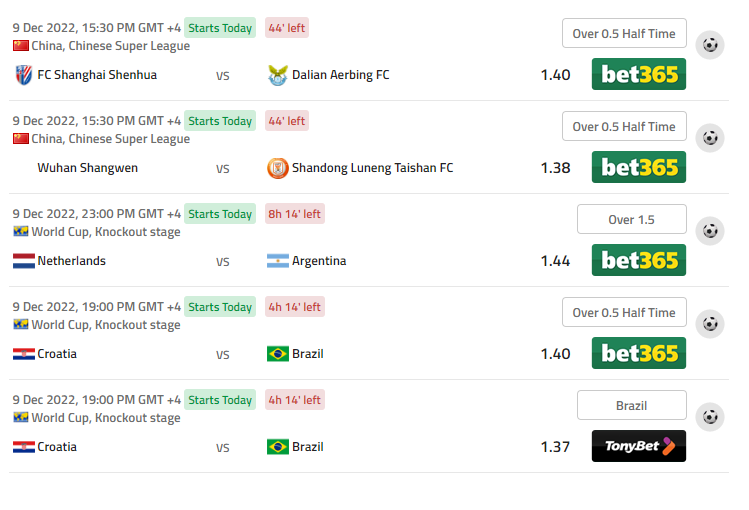Click the soccer ball icon for Wuhan Shangwen match
749x510 pixels.
pos(710,138)
